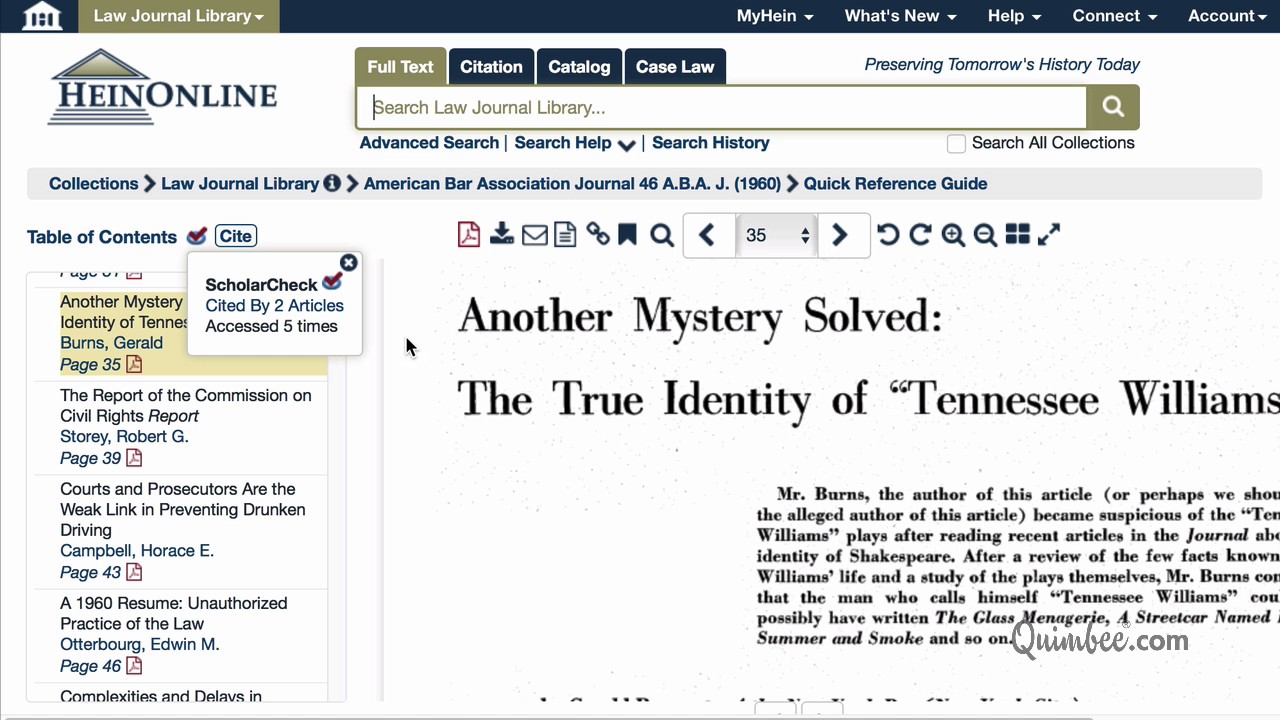The height and width of the screenshot is (720, 1280).
Task: Click "Accessed 5 times" text
Action: pos(271,327)
